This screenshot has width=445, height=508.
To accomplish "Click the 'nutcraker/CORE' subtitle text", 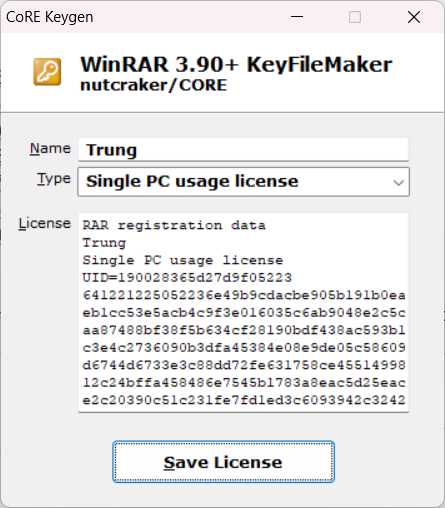I will tap(154, 85).
